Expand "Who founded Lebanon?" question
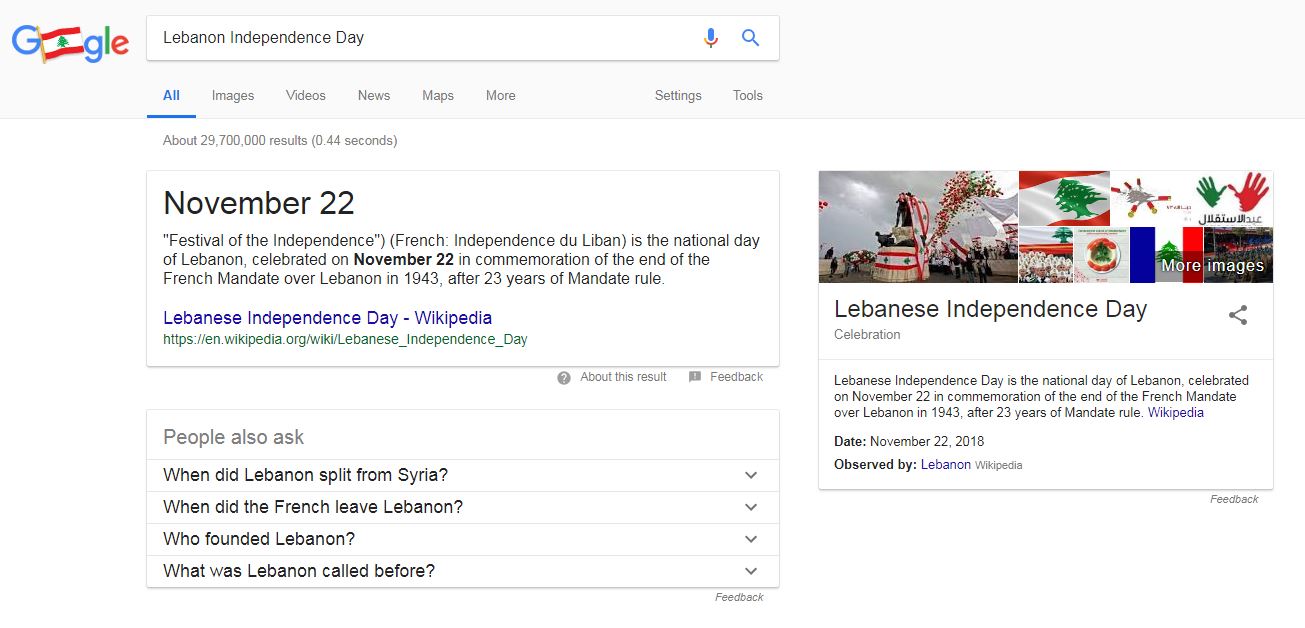 click(462, 539)
